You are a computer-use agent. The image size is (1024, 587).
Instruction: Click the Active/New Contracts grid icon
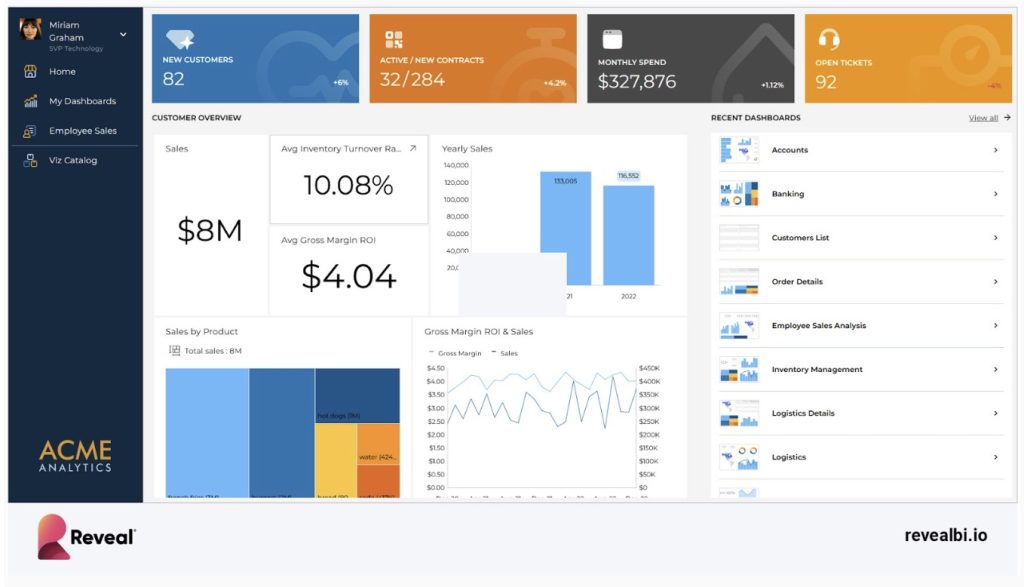(394, 39)
